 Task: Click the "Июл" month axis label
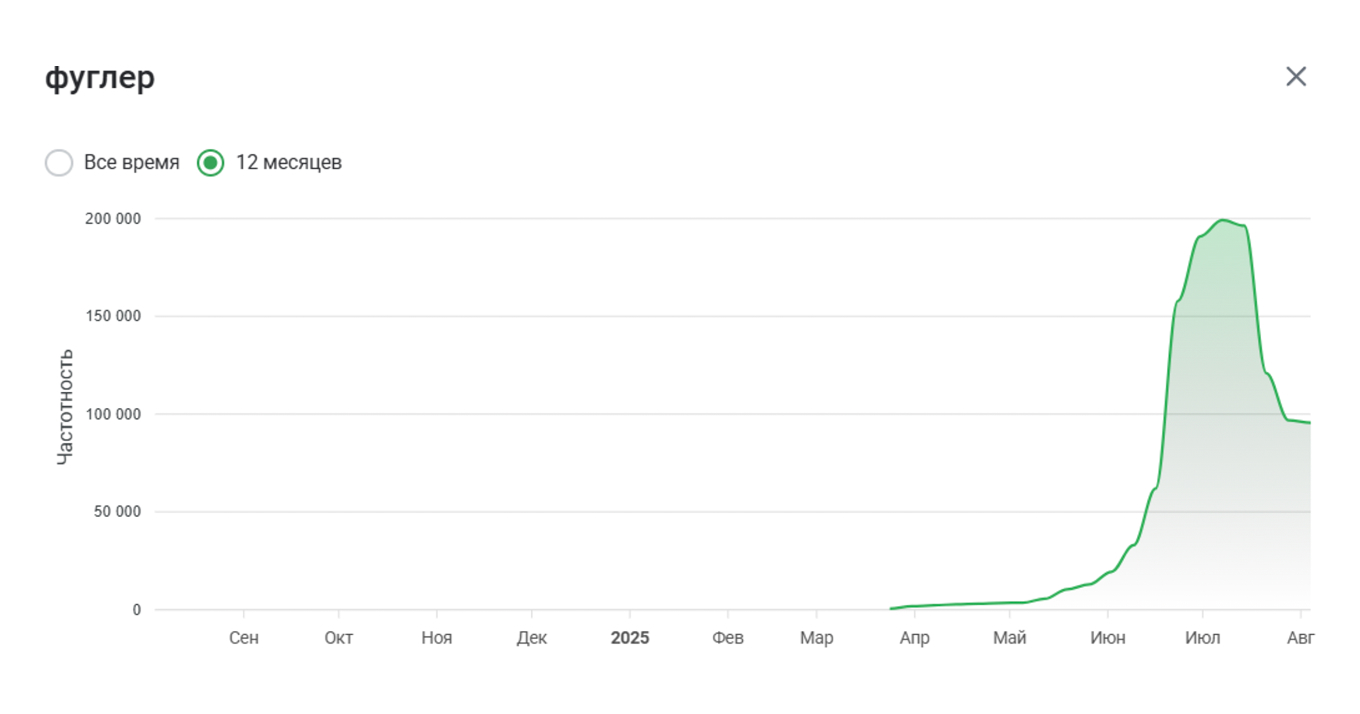pyautogui.click(x=1203, y=638)
